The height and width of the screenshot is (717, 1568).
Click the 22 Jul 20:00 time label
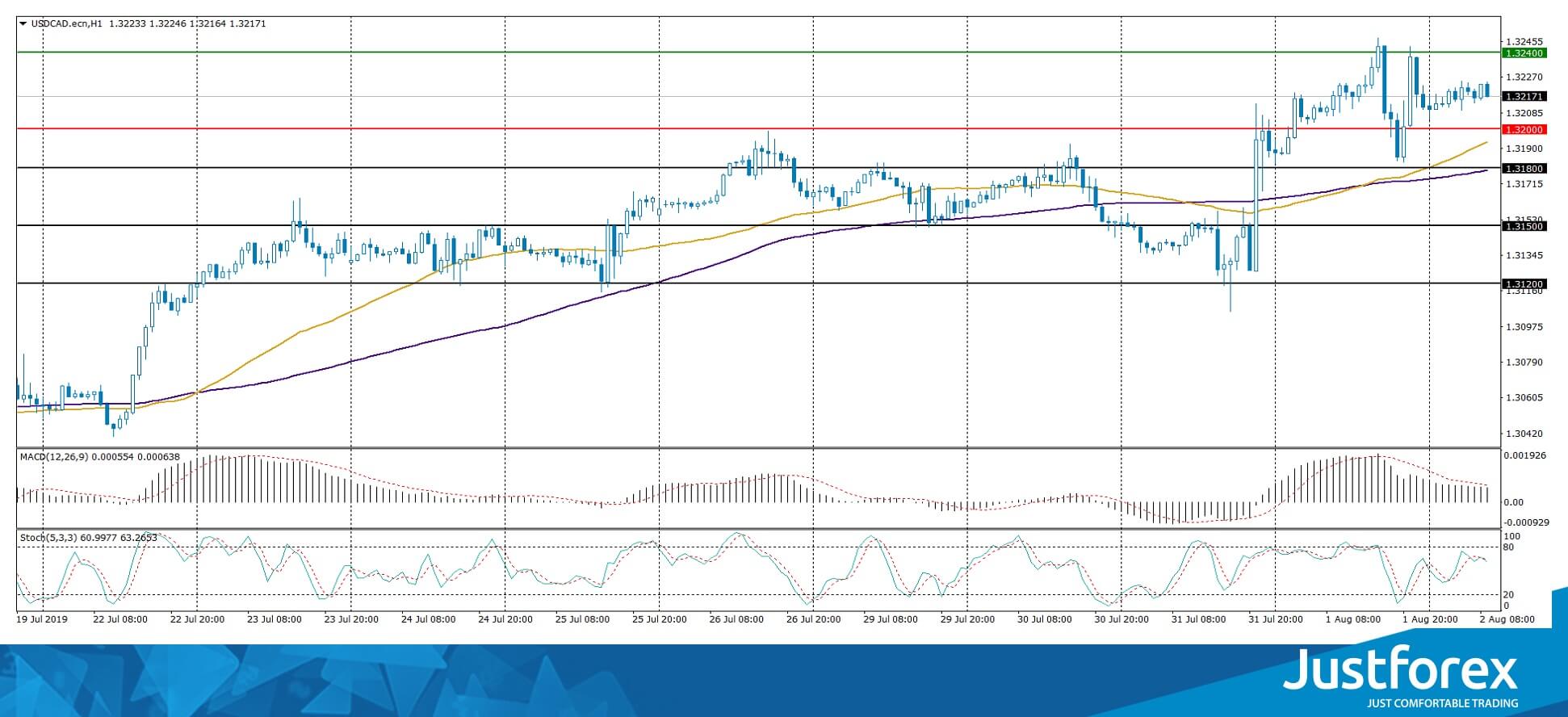[x=197, y=619]
